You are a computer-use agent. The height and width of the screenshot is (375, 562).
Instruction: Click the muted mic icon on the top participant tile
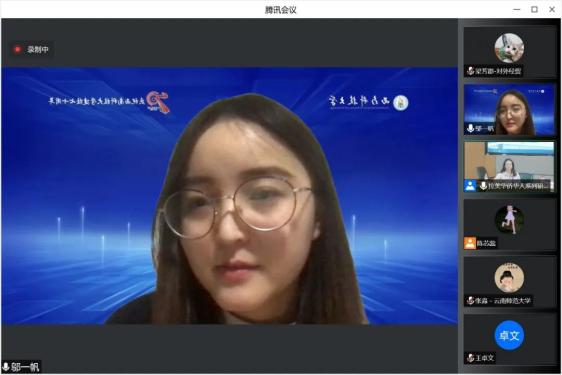pyautogui.click(x=471, y=71)
